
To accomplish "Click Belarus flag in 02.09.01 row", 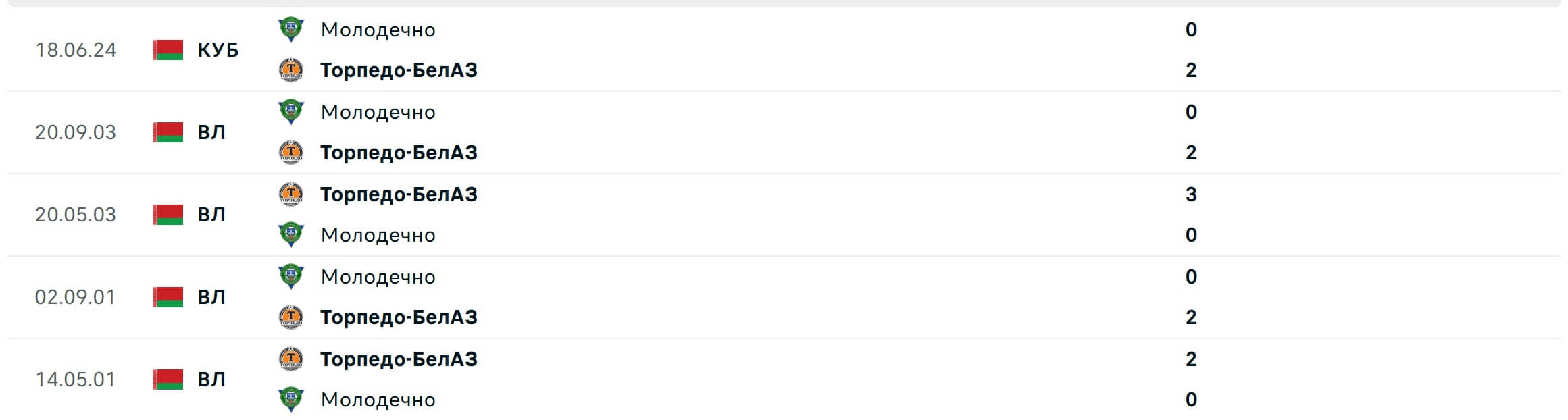I will [x=168, y=297].
